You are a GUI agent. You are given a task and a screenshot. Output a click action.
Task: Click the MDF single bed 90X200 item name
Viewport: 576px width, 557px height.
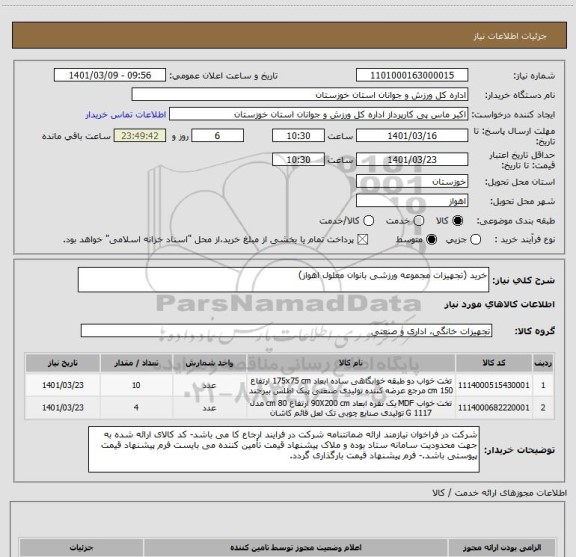coord(351,408)
